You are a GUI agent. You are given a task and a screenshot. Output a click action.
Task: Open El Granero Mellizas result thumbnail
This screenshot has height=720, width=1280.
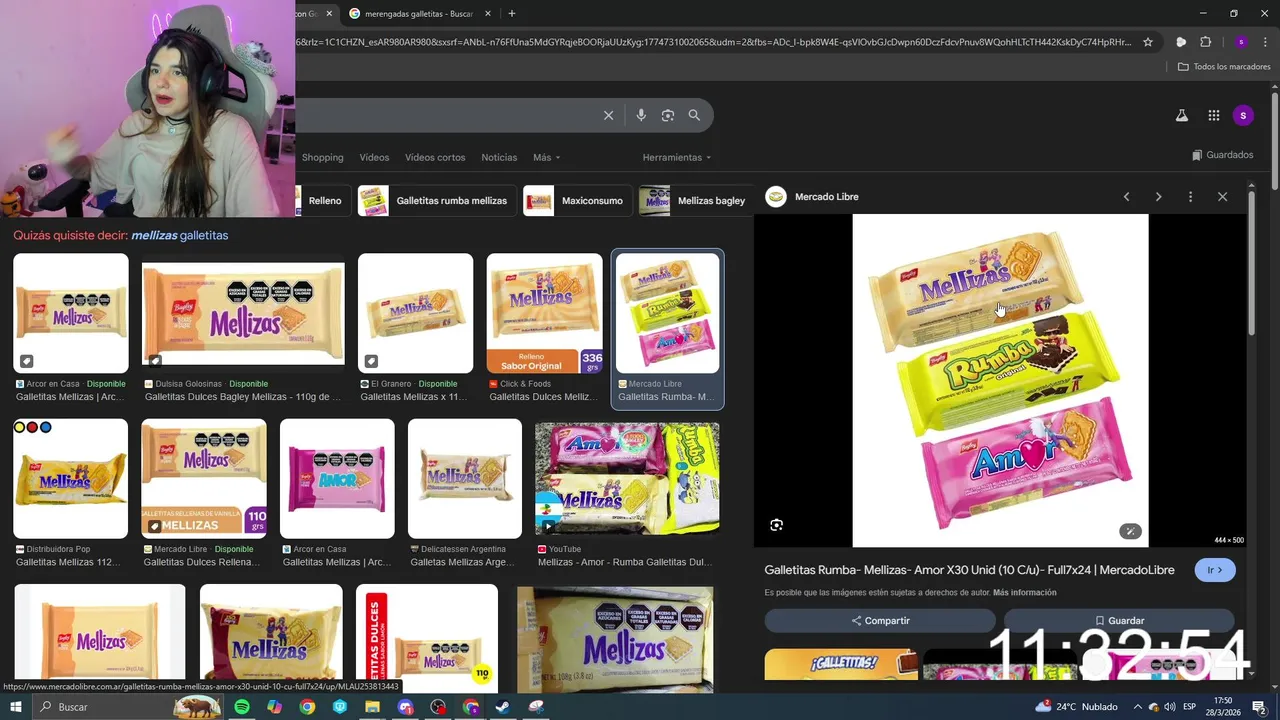pyautogui.click(x=415, y=313)
